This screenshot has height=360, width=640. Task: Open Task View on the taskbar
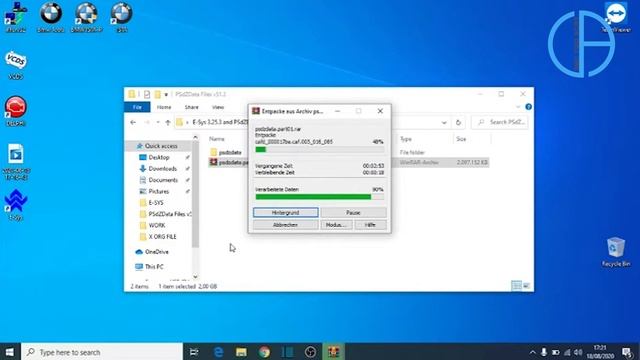pos(194,352)
